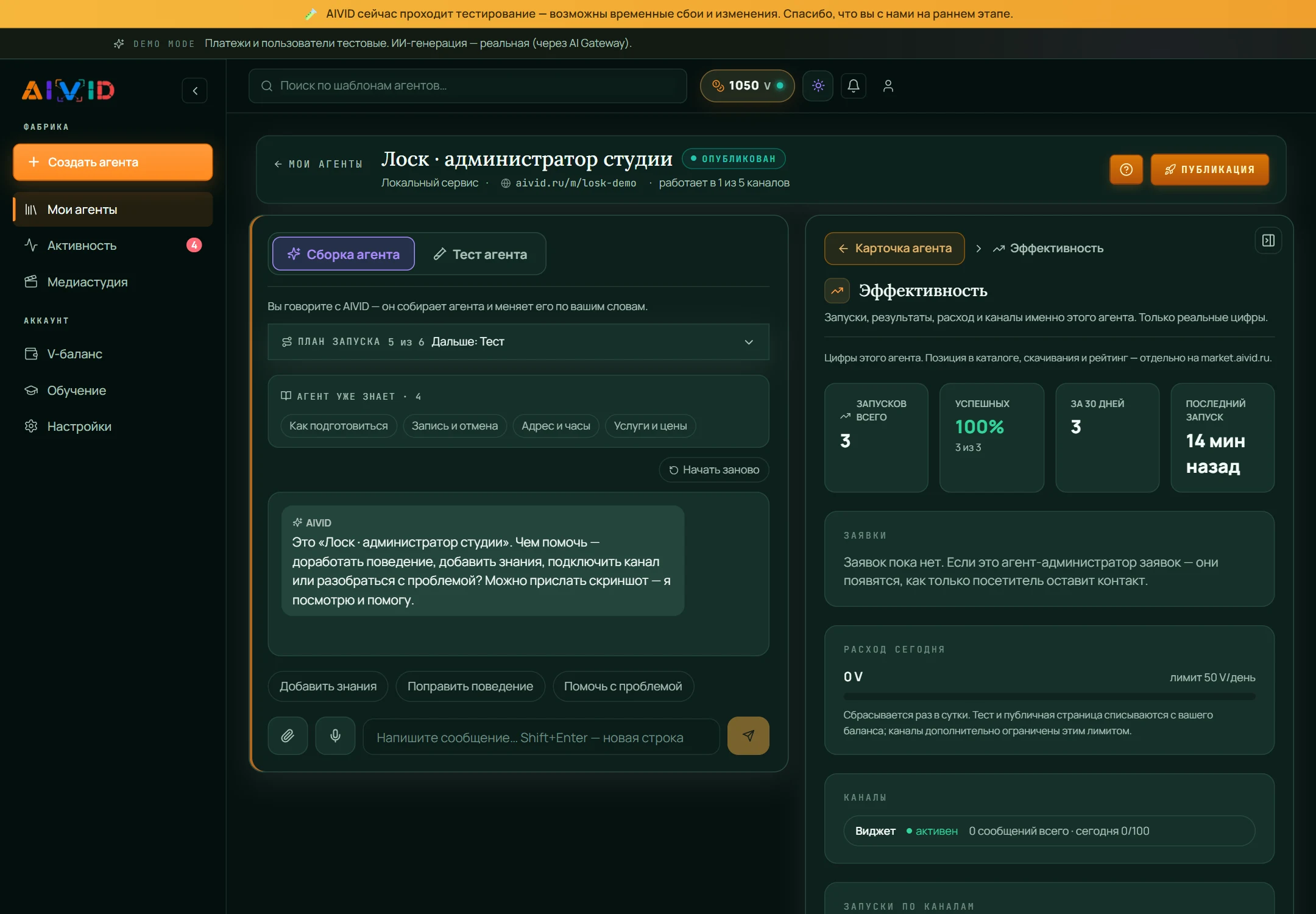Click the Добавить знания suggestion

[328, 687]
